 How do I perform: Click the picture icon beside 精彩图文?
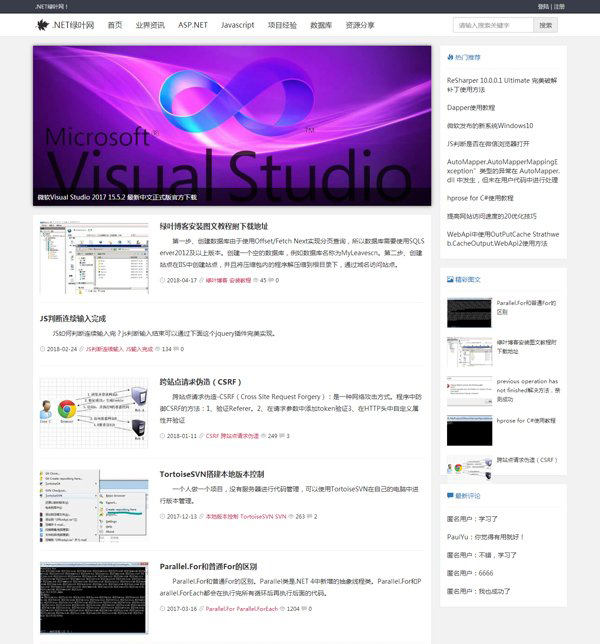tap(450, 280)
